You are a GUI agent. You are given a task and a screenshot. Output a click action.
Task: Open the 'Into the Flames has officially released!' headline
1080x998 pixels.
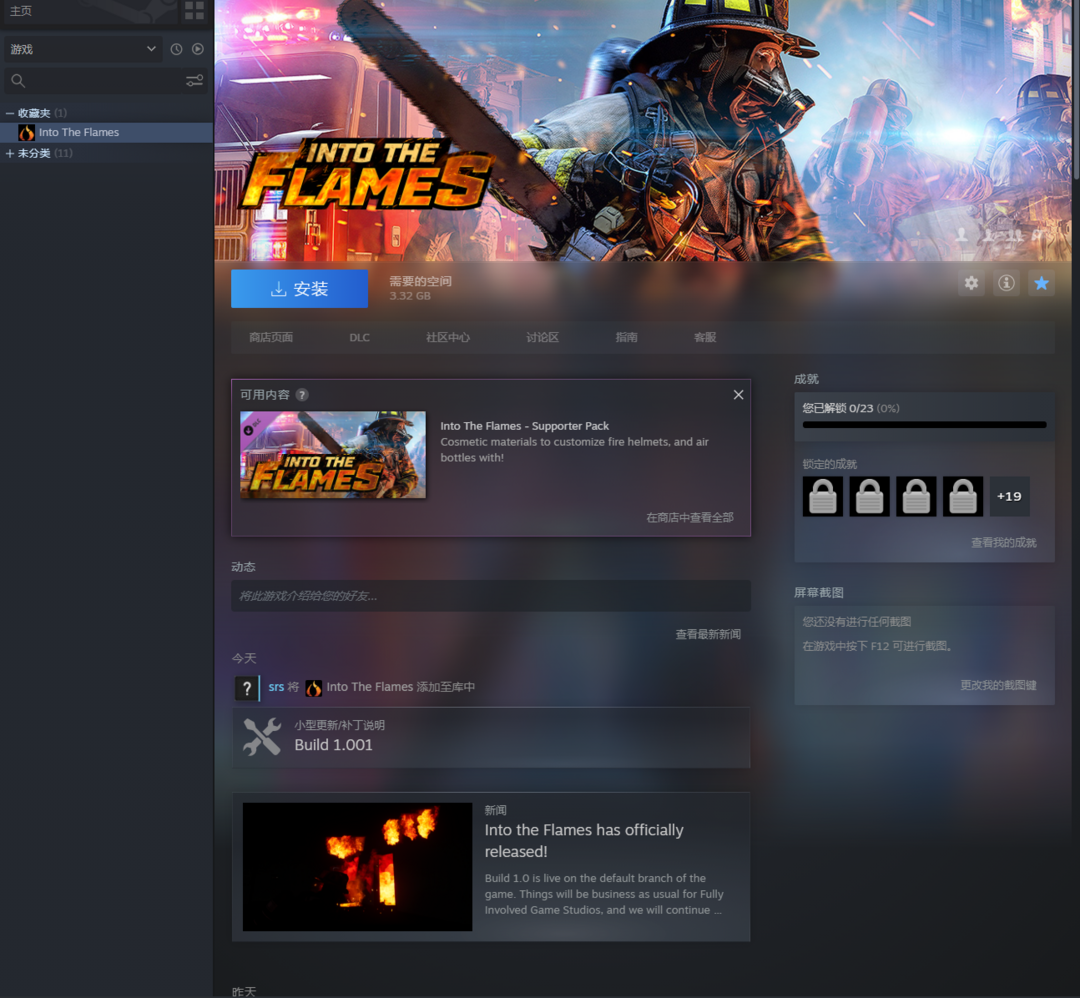pyautogui.click(x=584, y=840)
